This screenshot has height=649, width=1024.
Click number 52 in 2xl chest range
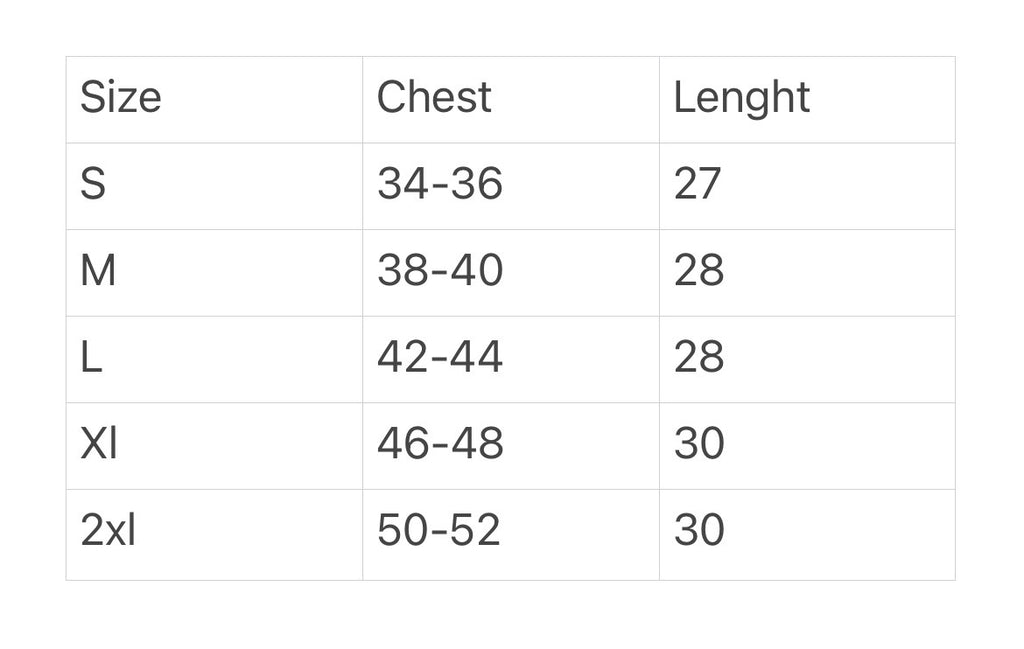475,530
